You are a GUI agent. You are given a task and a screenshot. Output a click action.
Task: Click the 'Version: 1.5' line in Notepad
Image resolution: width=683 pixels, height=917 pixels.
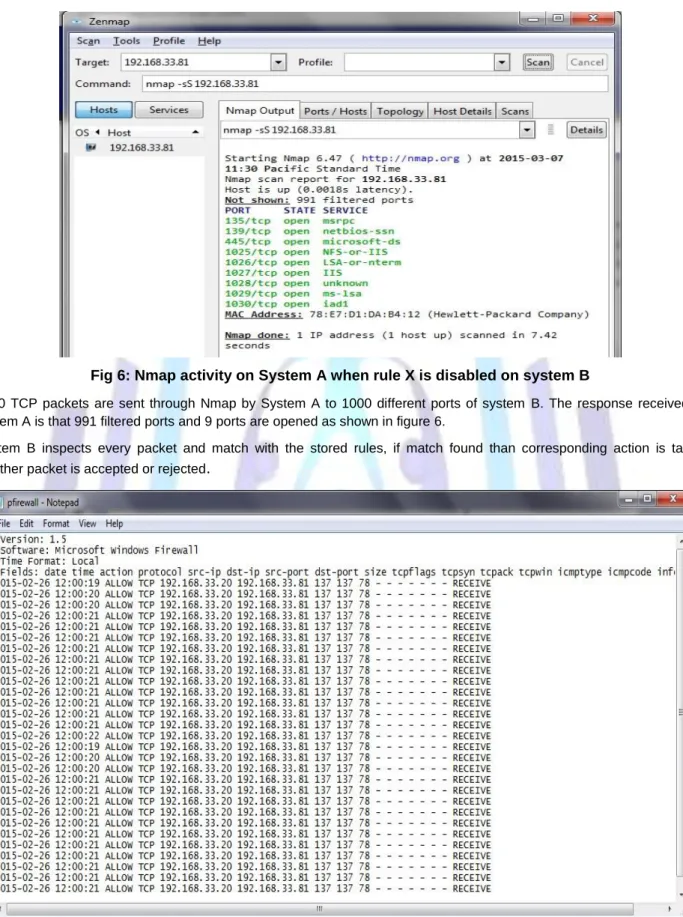[33, 539]
